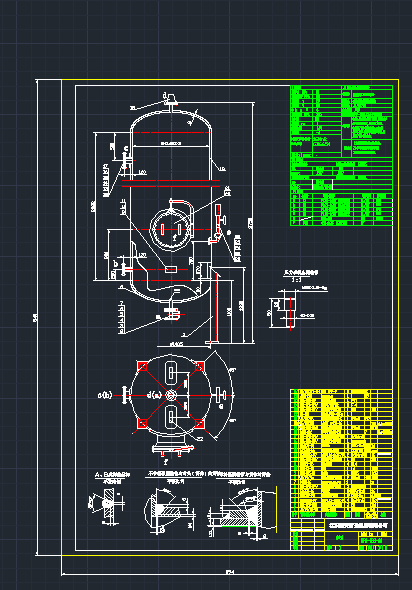412x590 pixels.
Task: Select the horizontal sheet-width dimension at bottom
Action: [230, 572]
